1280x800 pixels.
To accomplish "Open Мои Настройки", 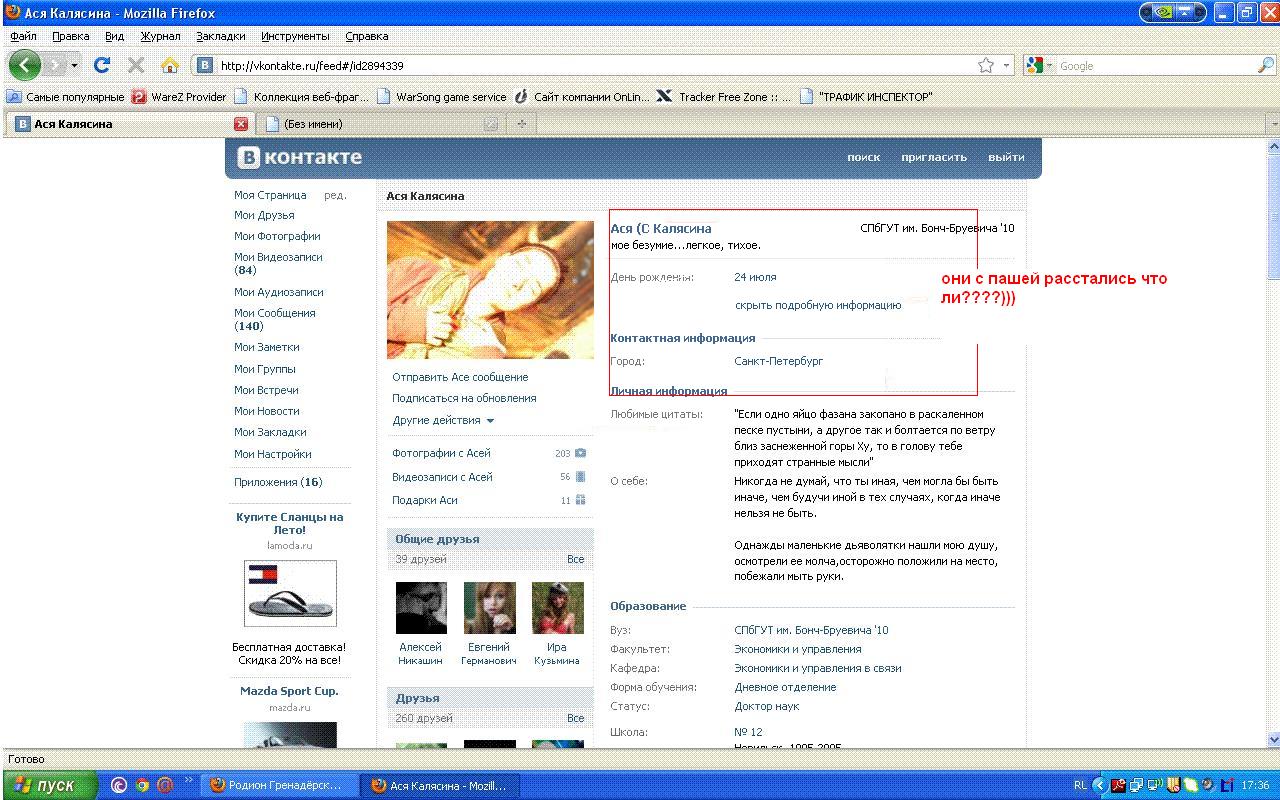I will point(272,454).
